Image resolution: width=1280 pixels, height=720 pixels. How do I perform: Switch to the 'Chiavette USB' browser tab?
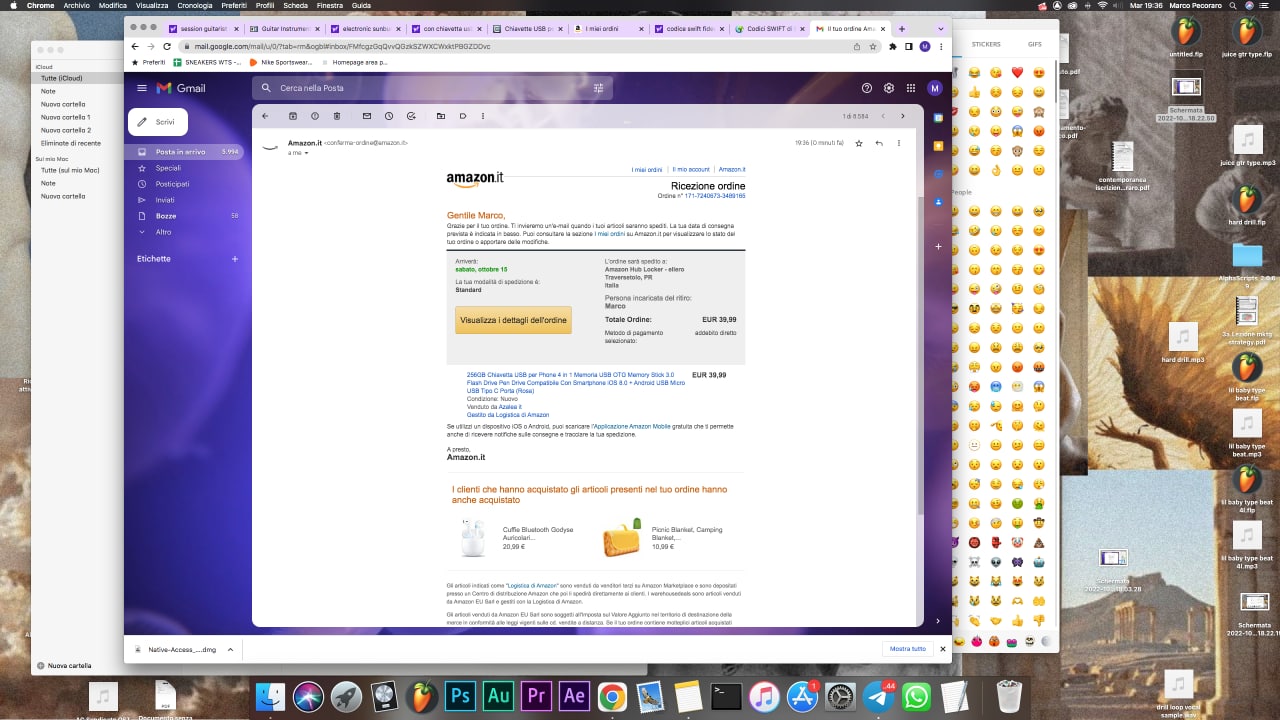[530, 29]
